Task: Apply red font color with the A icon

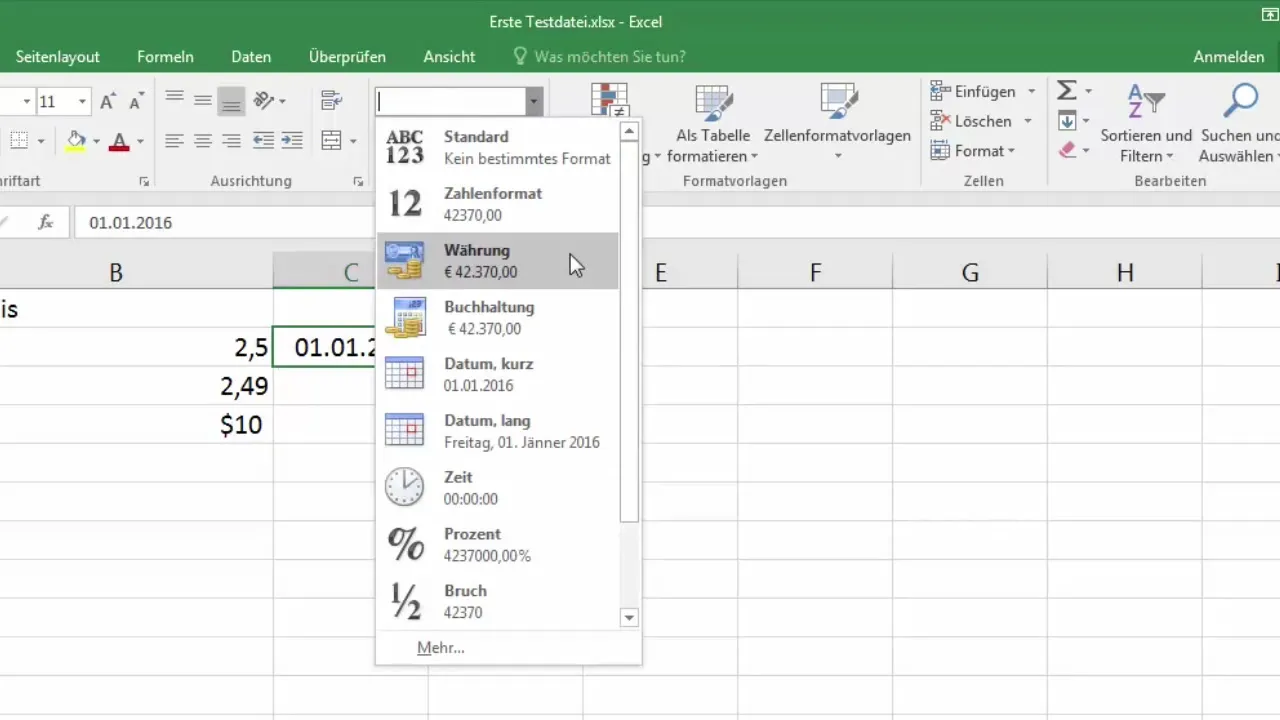Action: 119,141
